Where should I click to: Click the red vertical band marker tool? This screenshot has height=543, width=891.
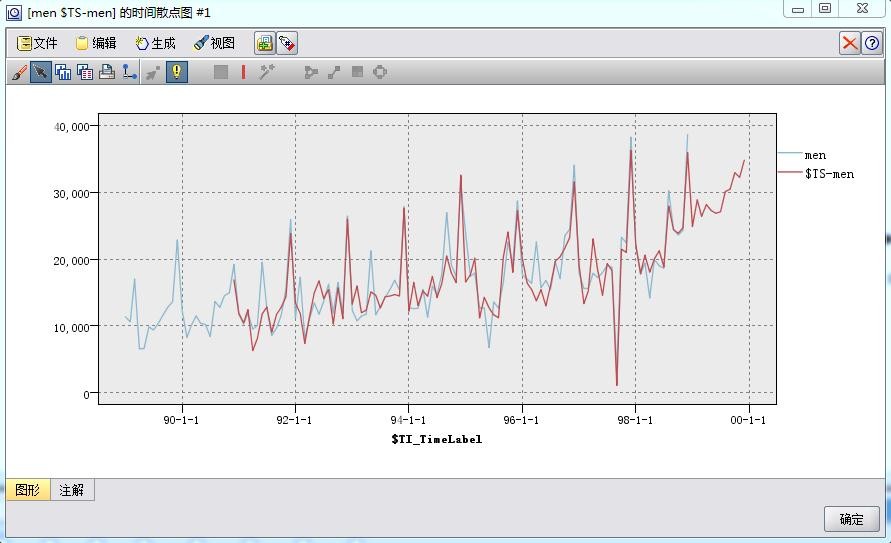(243, 72)
